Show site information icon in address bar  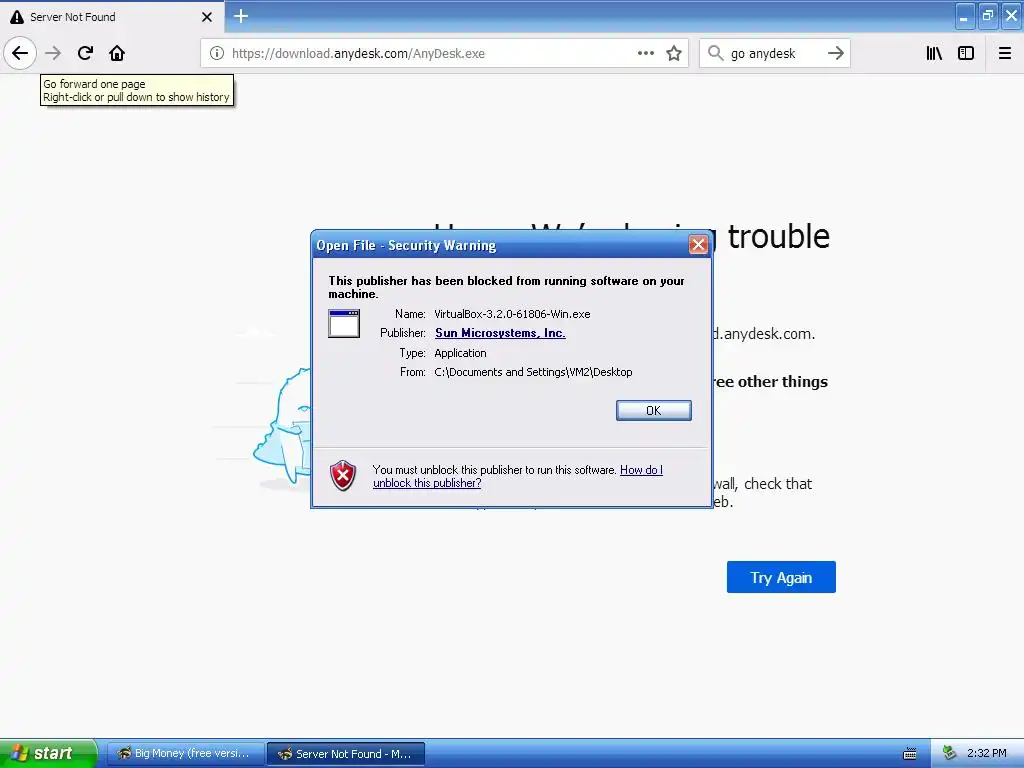(217, 54)
